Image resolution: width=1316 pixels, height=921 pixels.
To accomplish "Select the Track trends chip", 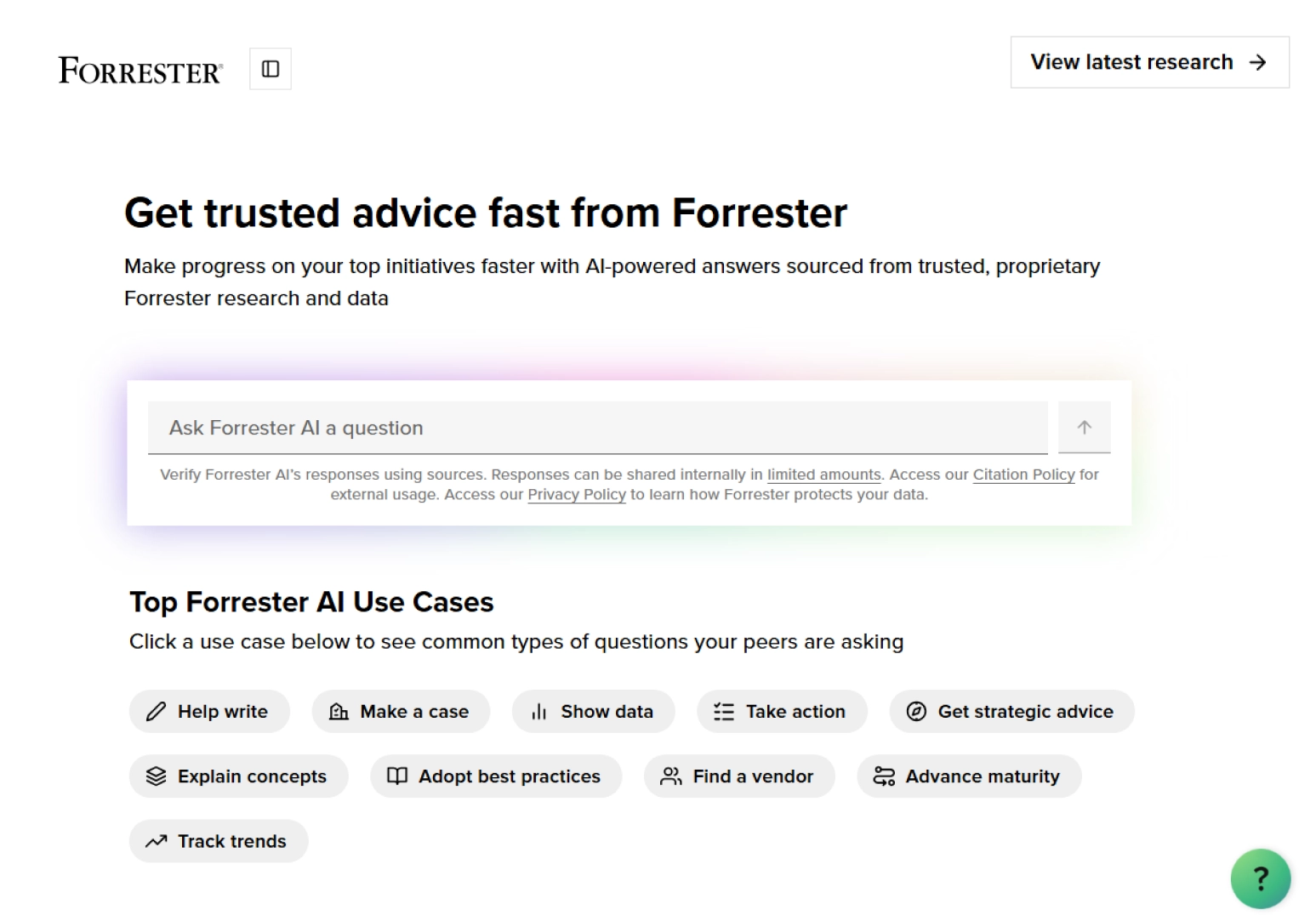I will pos(219,841).
